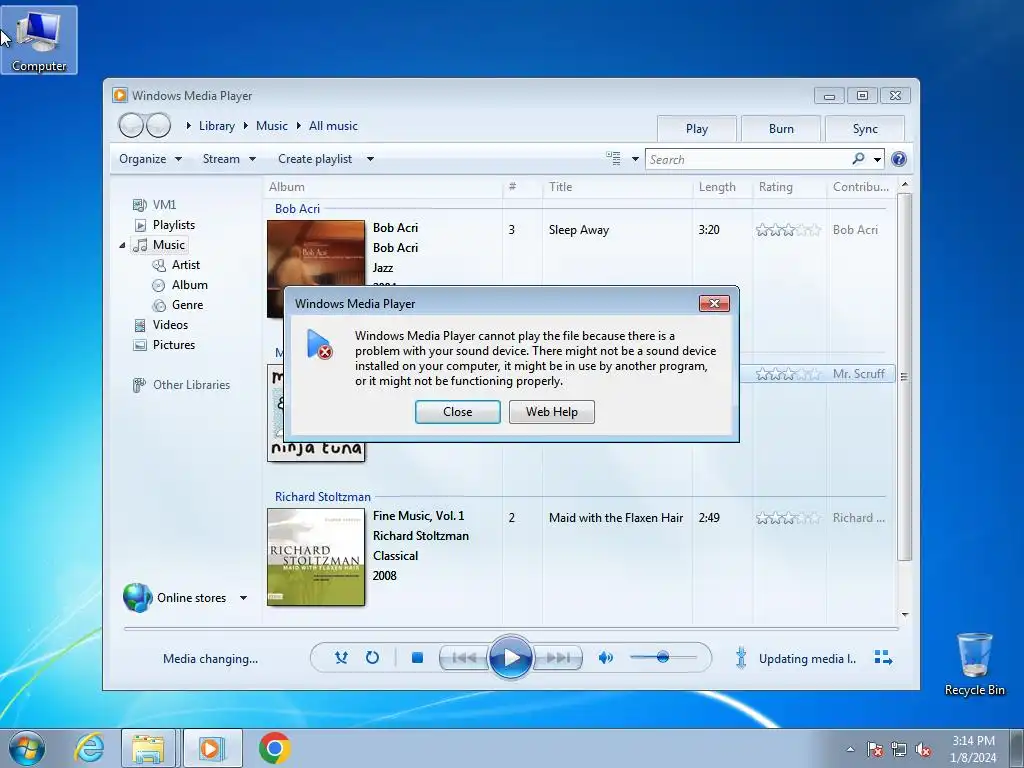Image resolution: width=1024 pixels, height=768 pixels.
Task: Close the sound device error dialog
Action: [x=457, y=412]
